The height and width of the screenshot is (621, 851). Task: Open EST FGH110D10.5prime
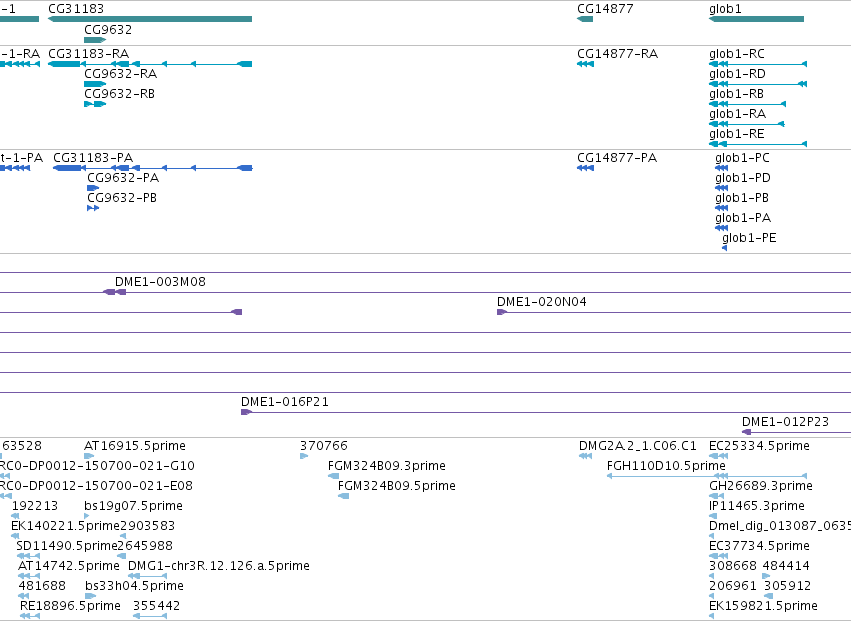[666, 466]
